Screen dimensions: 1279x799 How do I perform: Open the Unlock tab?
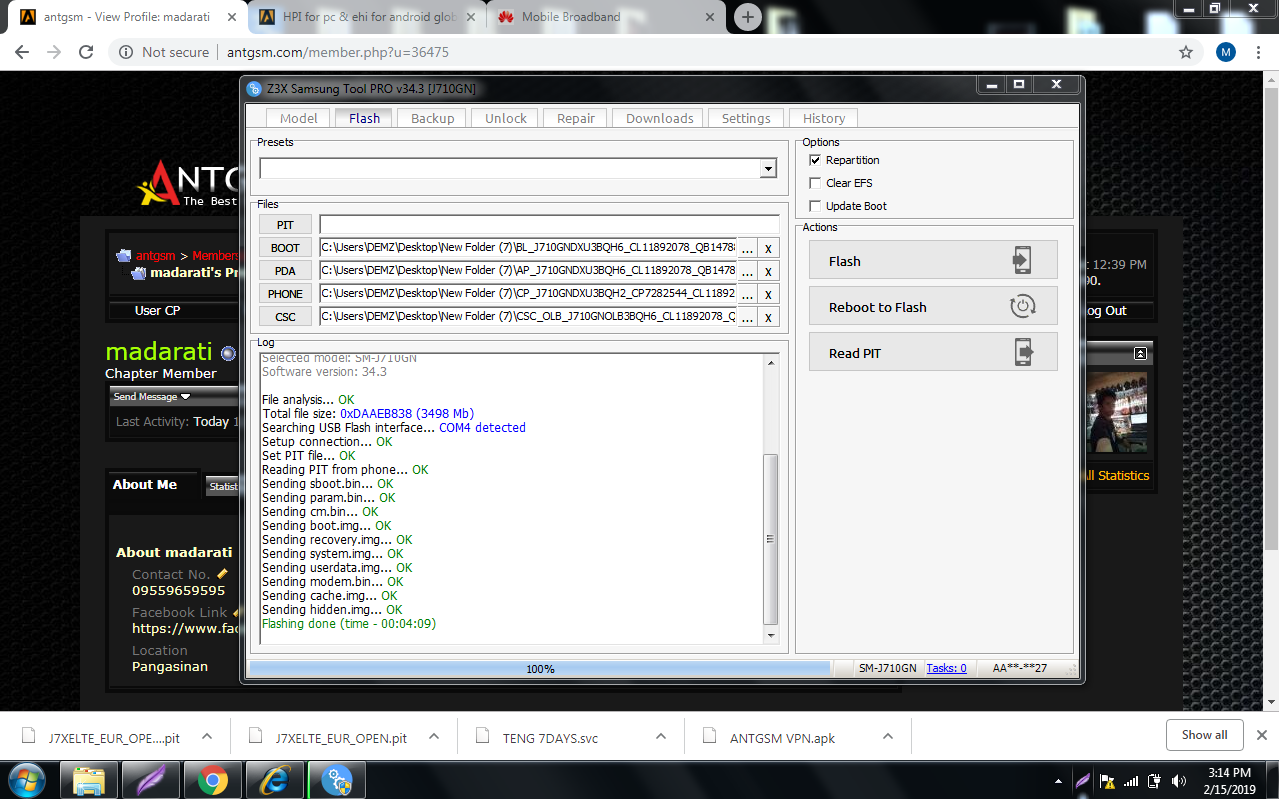pos(505,118)
